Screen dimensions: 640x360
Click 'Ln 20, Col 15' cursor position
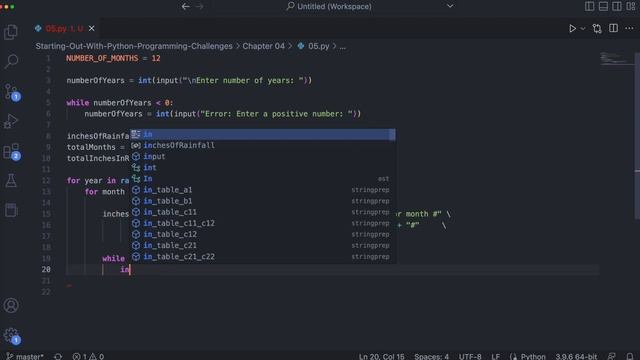tap(382, 356)
